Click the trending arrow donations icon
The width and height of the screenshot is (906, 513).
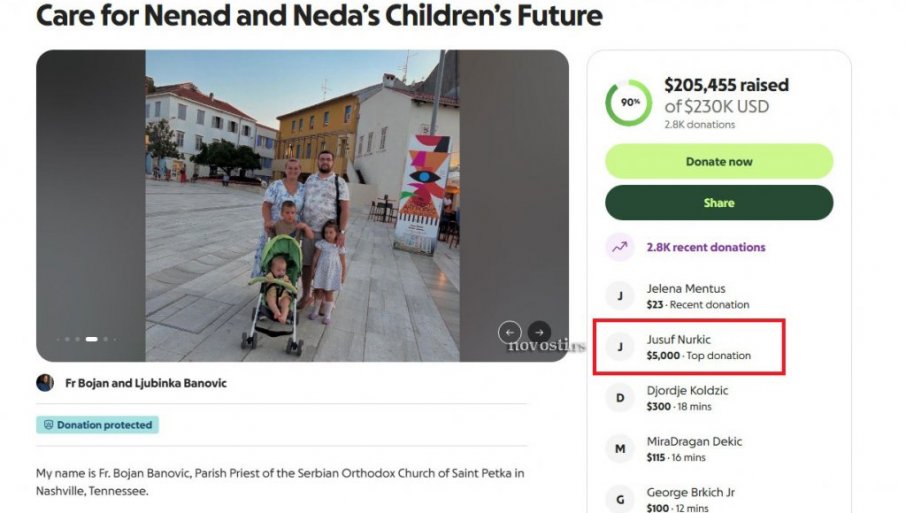tap(620, 247)
